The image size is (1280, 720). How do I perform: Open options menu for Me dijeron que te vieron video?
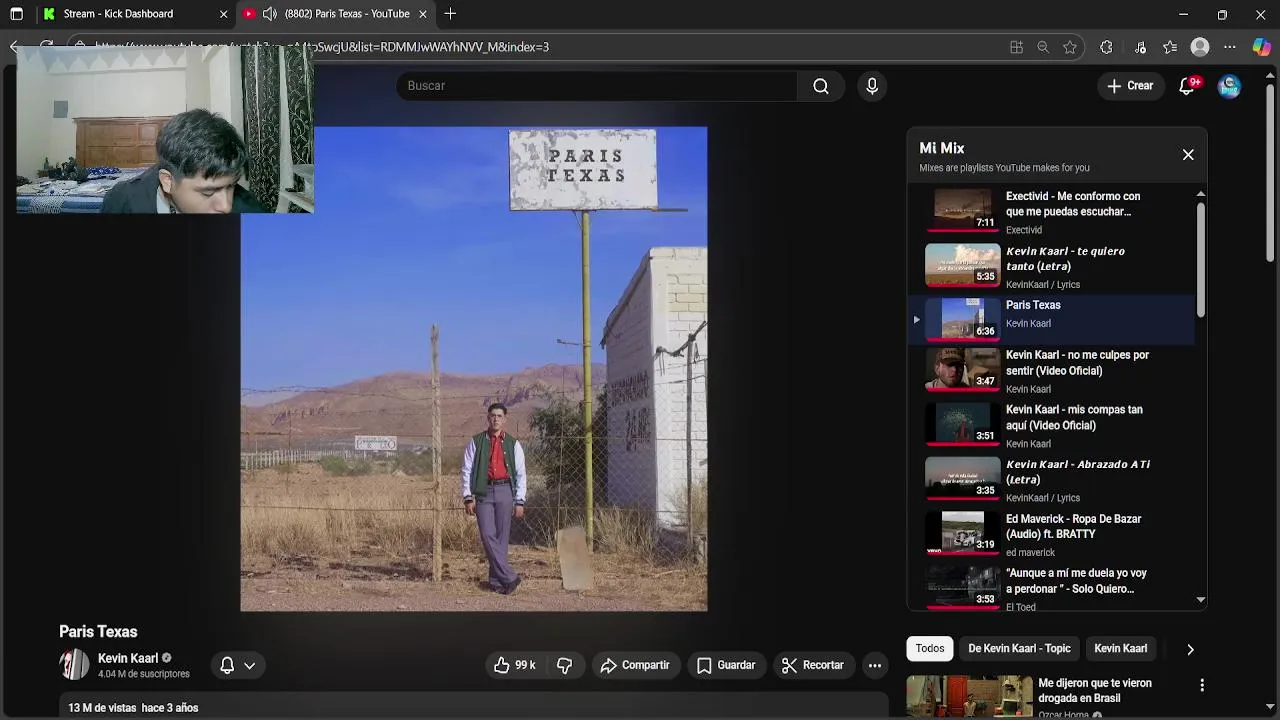click(1202, 686)
